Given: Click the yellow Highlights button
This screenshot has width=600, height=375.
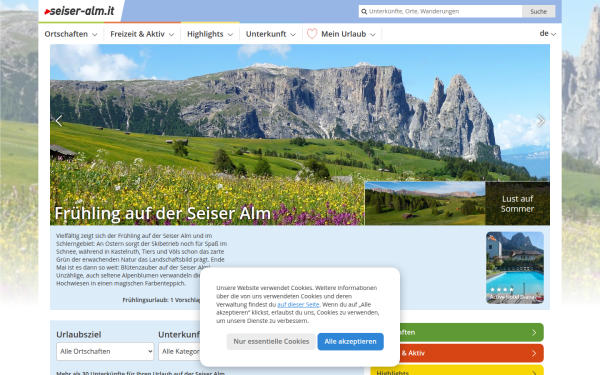Looking at the screenshot, I should tap(457, 370).
